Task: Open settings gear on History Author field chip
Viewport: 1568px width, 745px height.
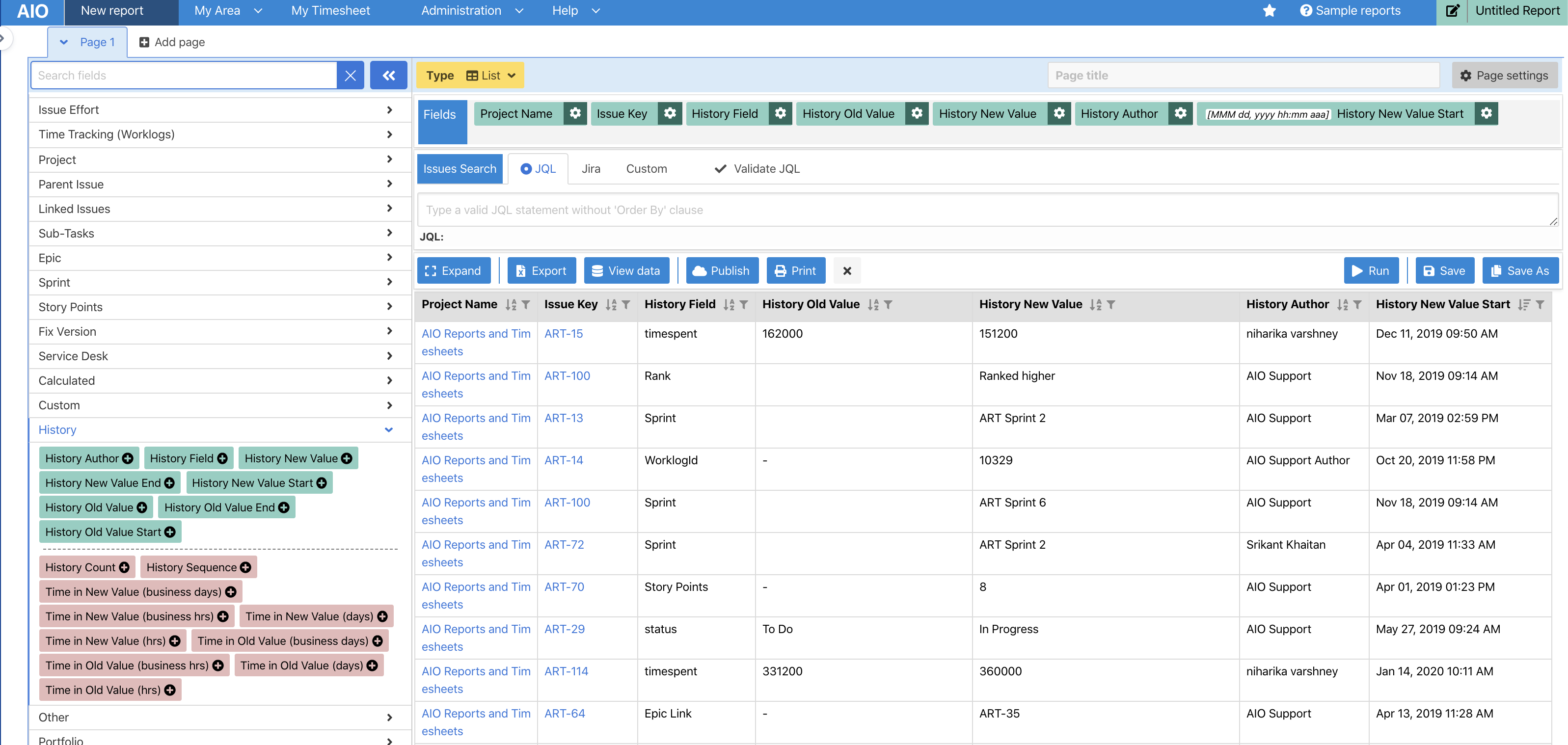Action: coord(1180,113)
